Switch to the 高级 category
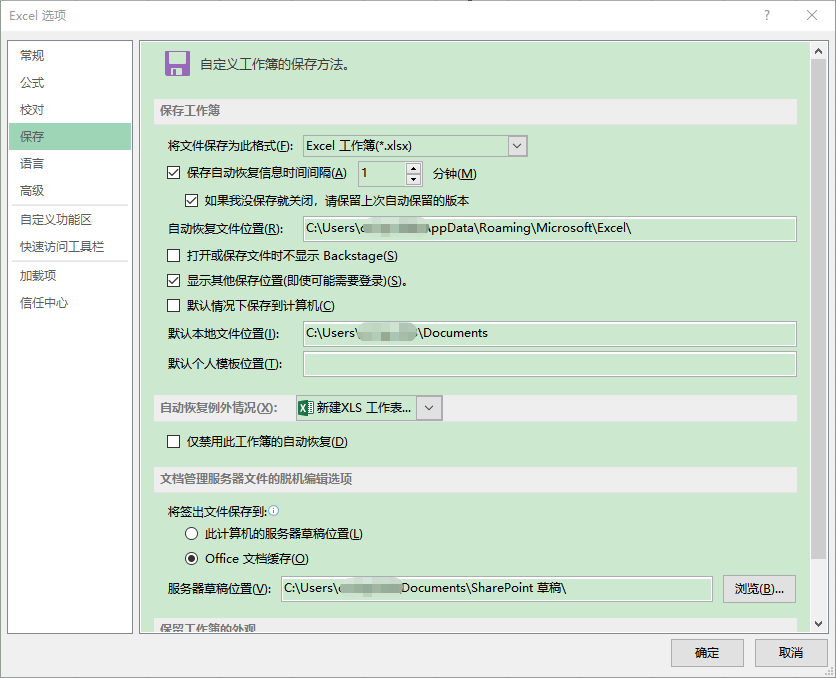The image size is (836, 678). pyautogui.click(x=70, y=191)
